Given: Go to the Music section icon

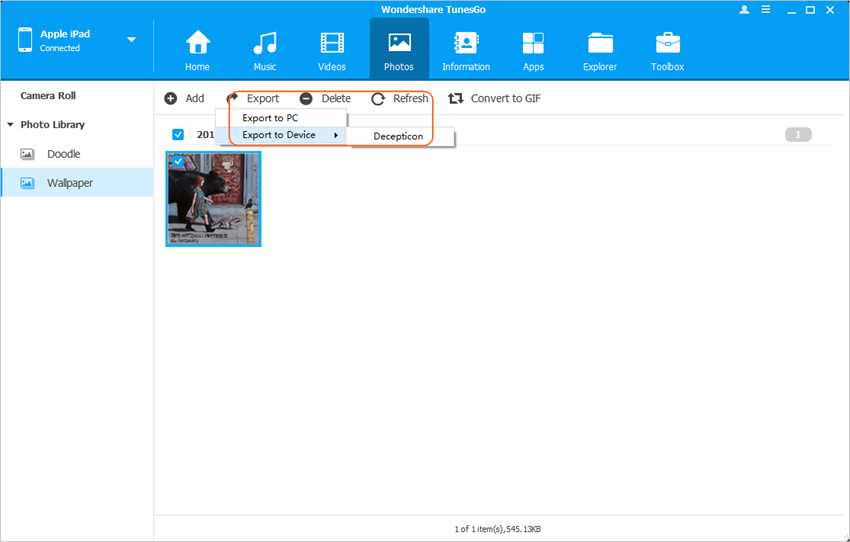Looking at the screenshot, I should (264, 44).
